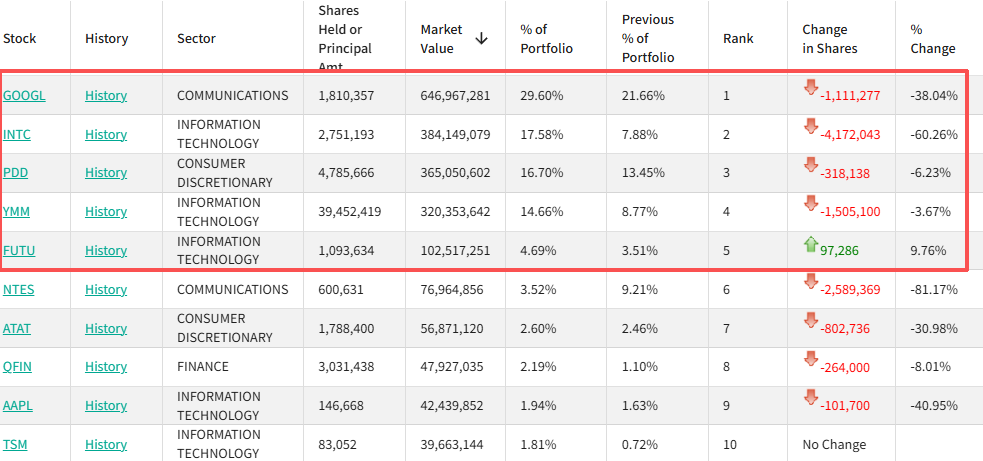Sort by the % of Portfolio header
Screen dimensions: 983x461
547,39
